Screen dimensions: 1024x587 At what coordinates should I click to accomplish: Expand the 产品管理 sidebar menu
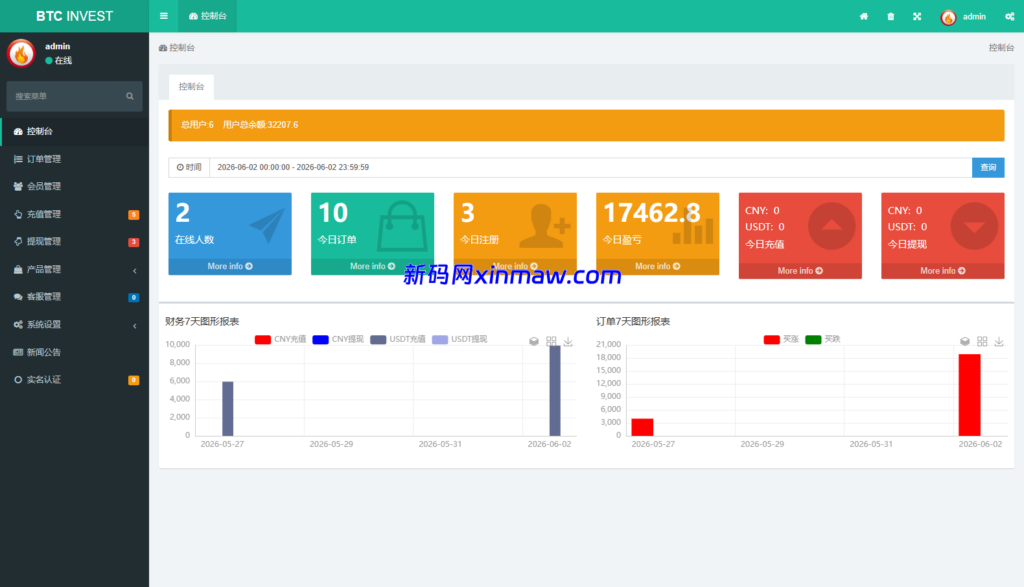pyautogui.click(x=74, y=269)
